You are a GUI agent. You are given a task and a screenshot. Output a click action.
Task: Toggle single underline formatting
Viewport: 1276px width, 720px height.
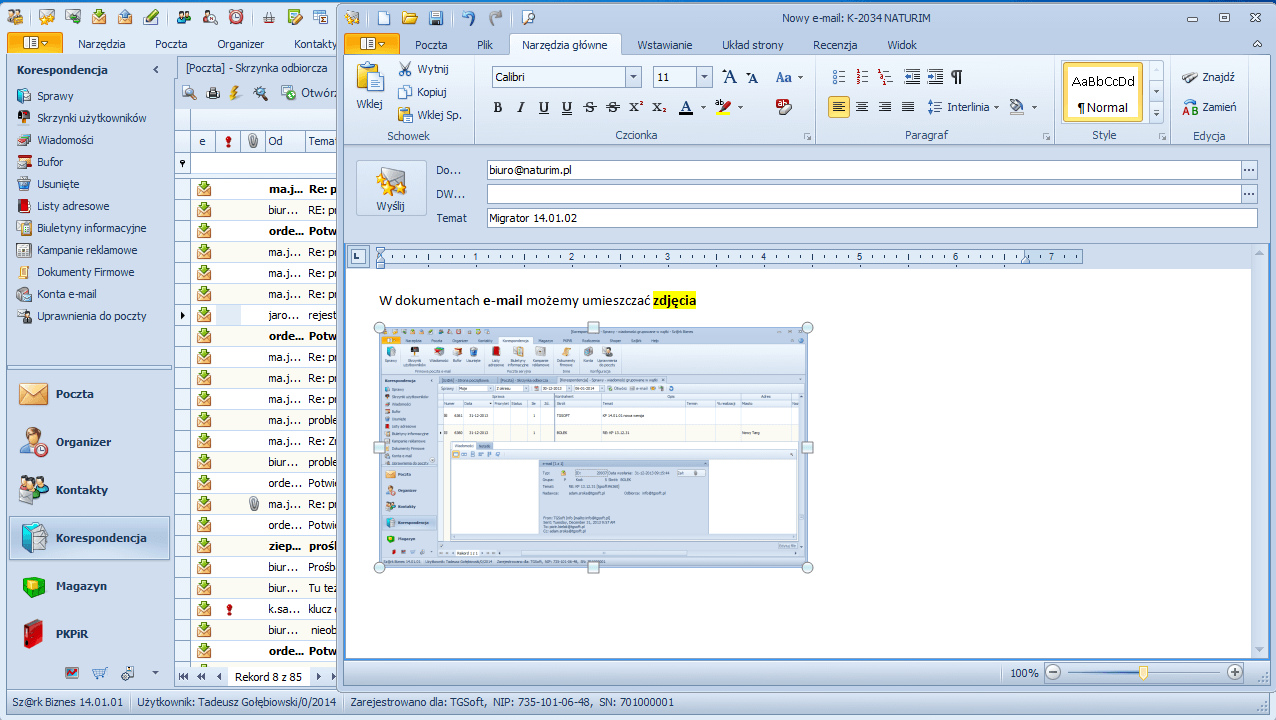coord(544,107)
